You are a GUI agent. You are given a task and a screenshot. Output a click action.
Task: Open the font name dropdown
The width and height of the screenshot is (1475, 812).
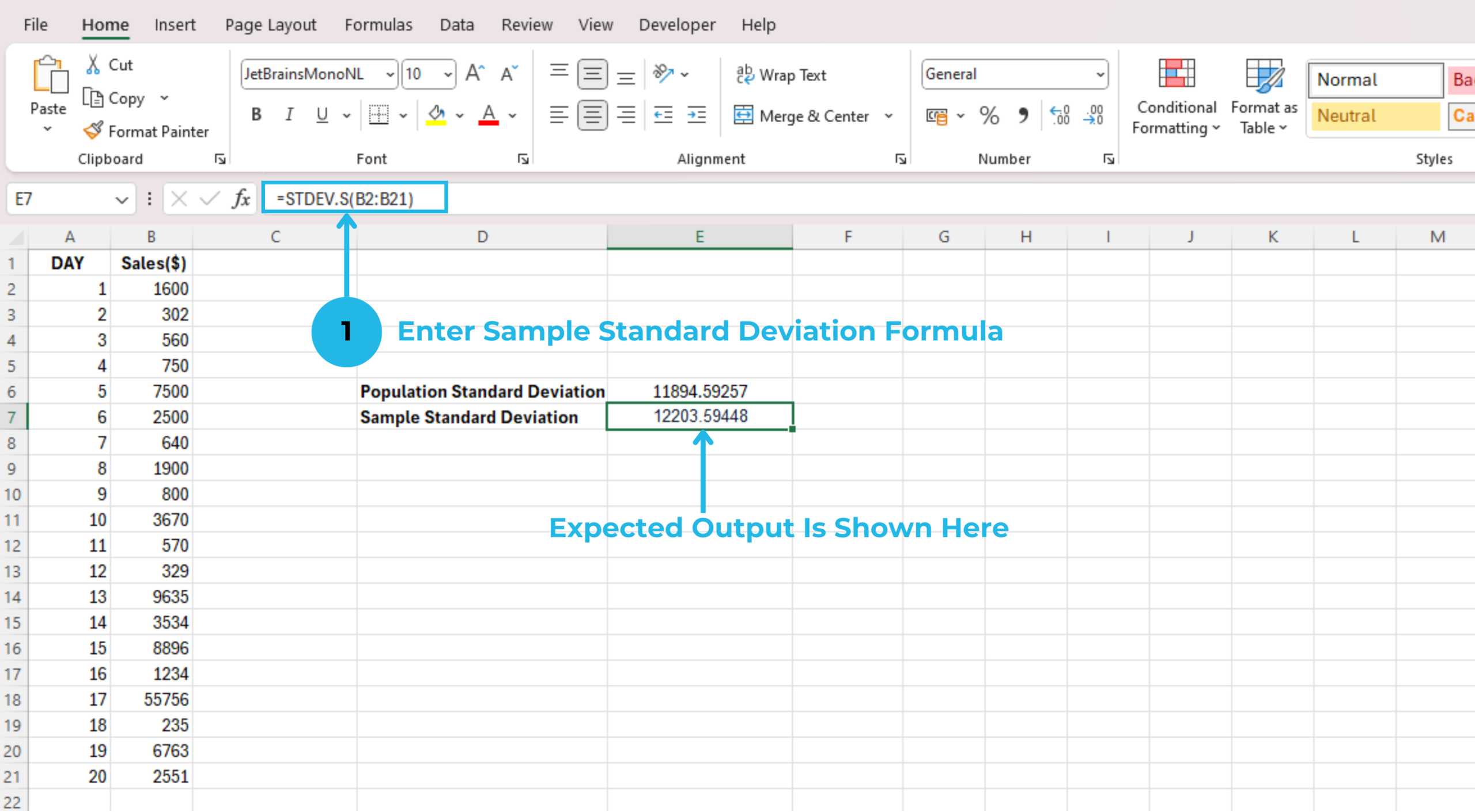click(x=390, y=74)
